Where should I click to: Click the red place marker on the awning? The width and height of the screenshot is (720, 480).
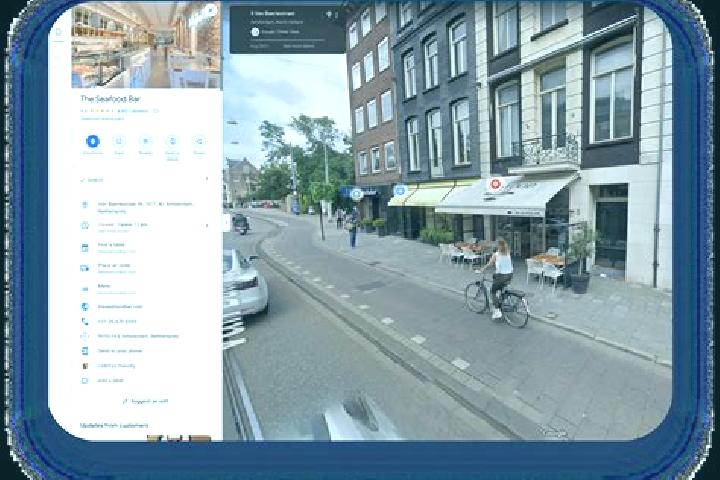[495, 184]
